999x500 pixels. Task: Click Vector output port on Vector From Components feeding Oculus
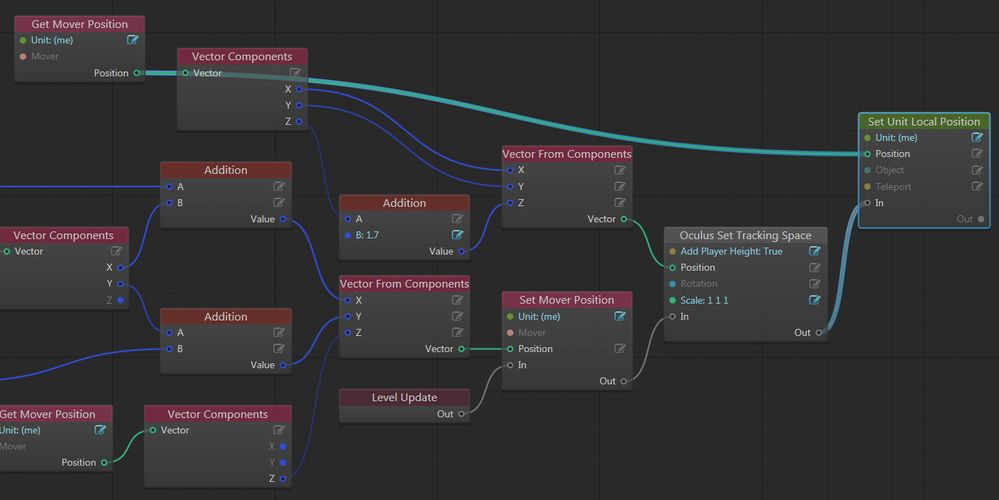click(x=624, y=219)
